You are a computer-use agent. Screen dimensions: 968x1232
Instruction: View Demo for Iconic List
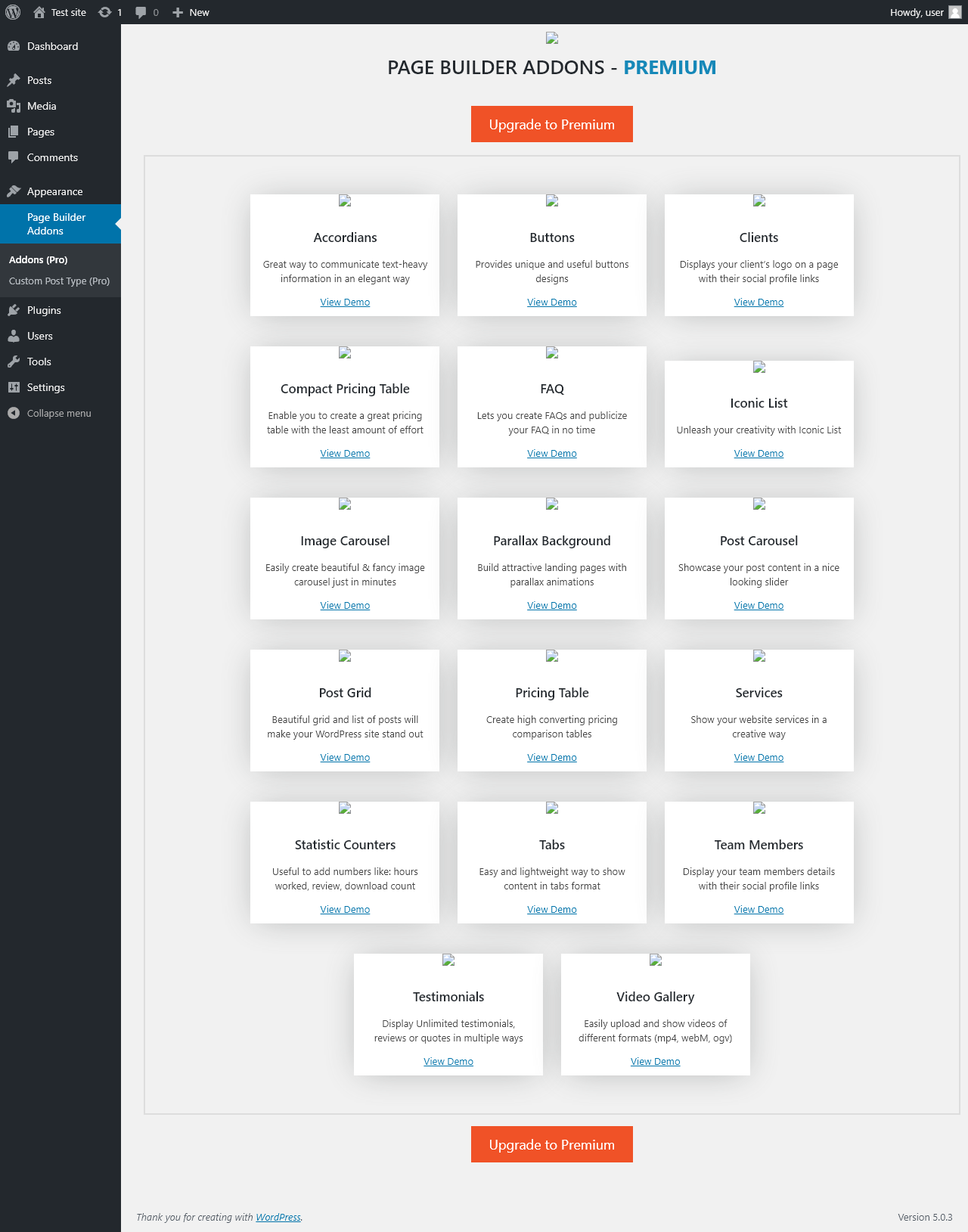tap(759, 453)
